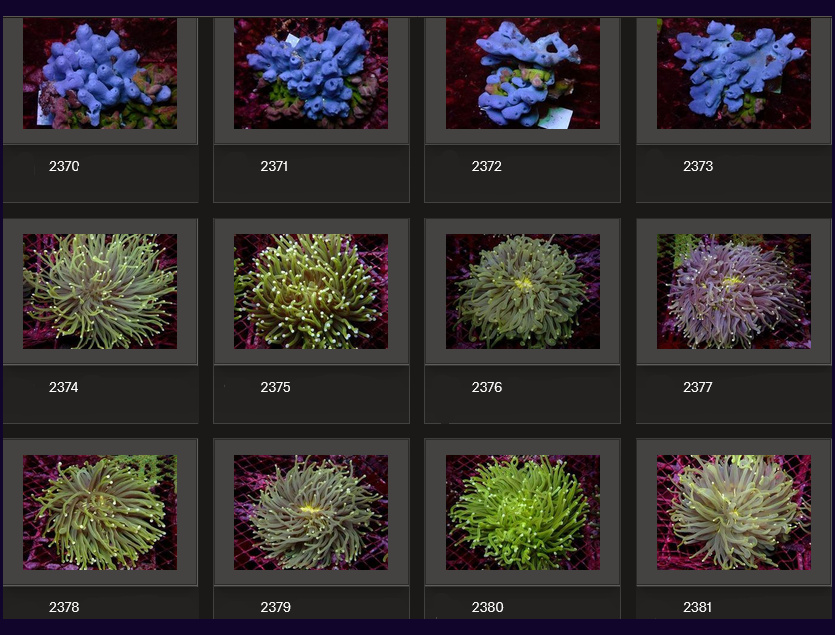Select purple anemone thumbnail above 2377
Screen dimensions: 835x635
[734, 291]
